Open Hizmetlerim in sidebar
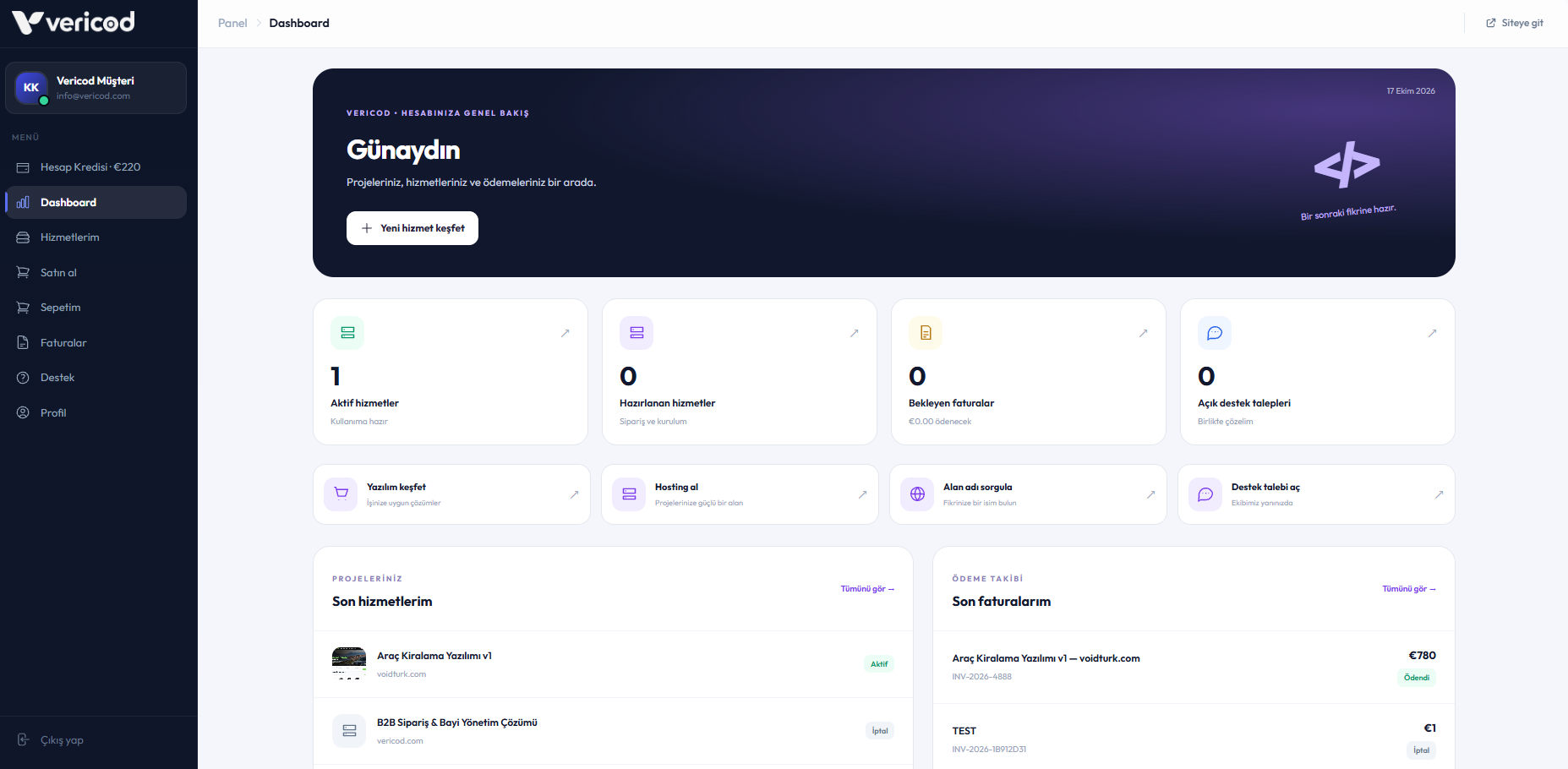 [x=96, y=237]
